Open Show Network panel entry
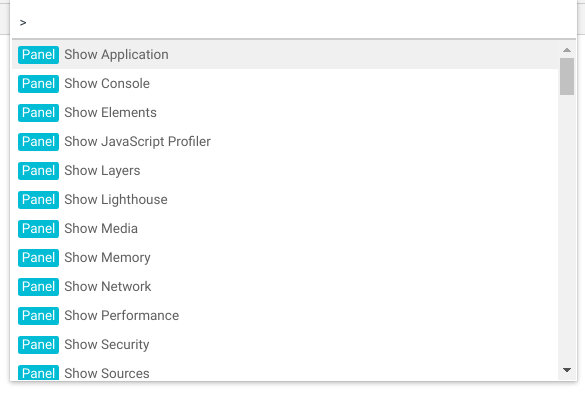This screenshot has height=396, width=585. pos(285,287)
